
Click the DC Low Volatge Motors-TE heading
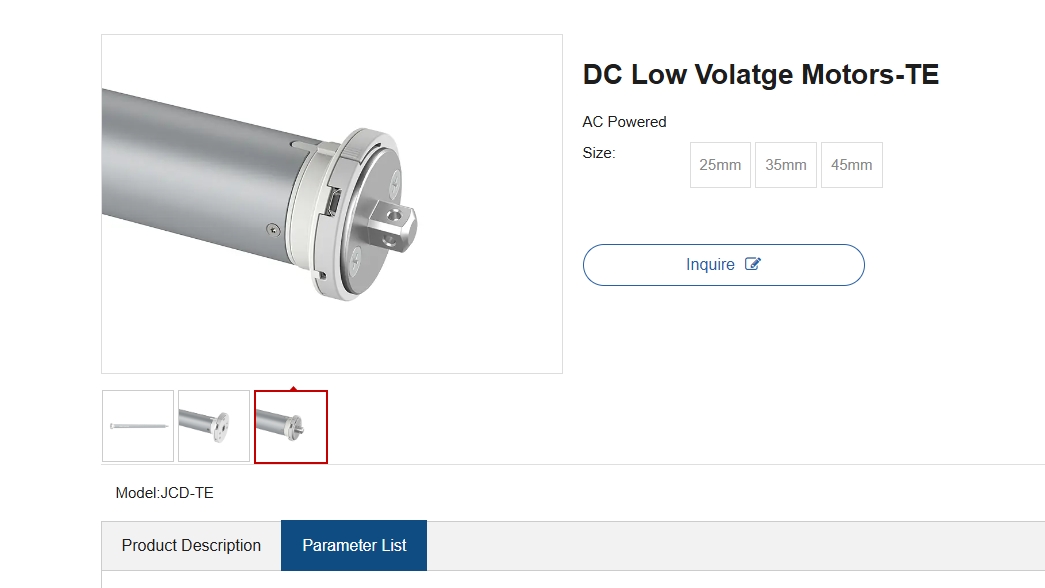(761, 75)
